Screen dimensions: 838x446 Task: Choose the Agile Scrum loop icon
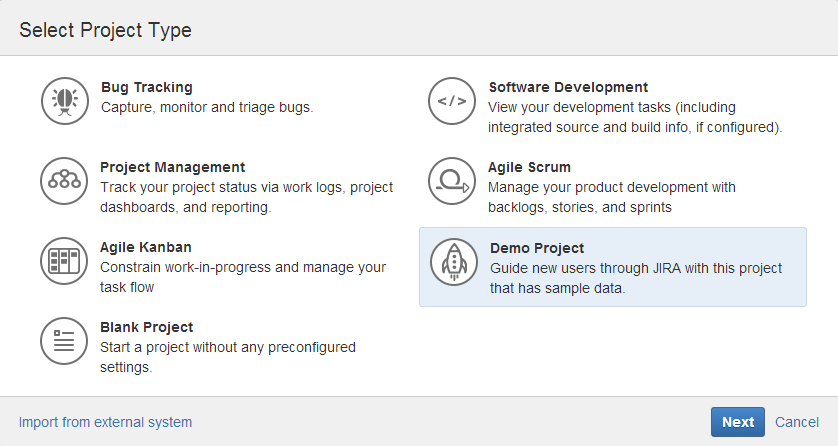(x=452, y=181)
